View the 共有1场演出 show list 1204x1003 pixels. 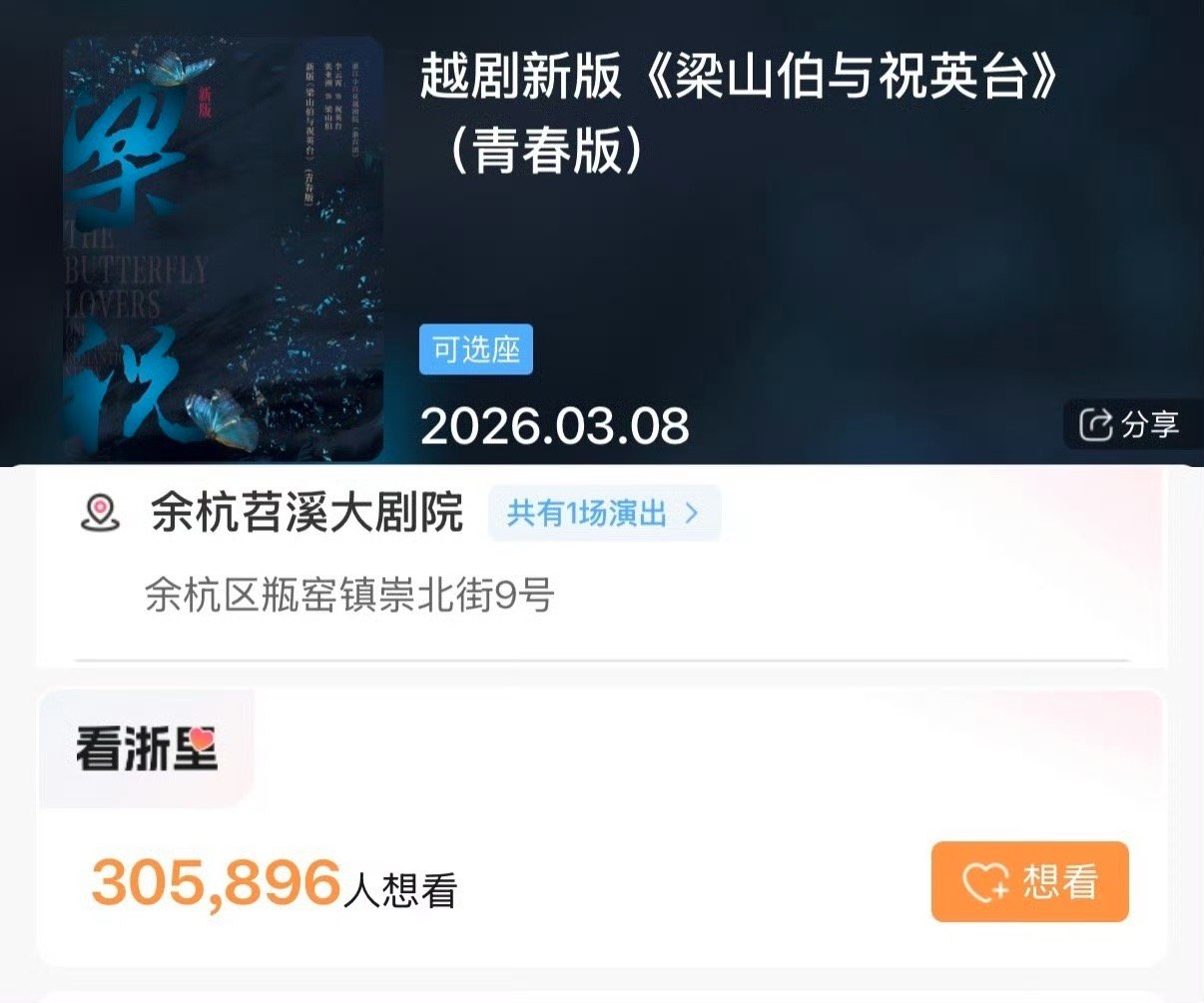(x=586, y=513)
